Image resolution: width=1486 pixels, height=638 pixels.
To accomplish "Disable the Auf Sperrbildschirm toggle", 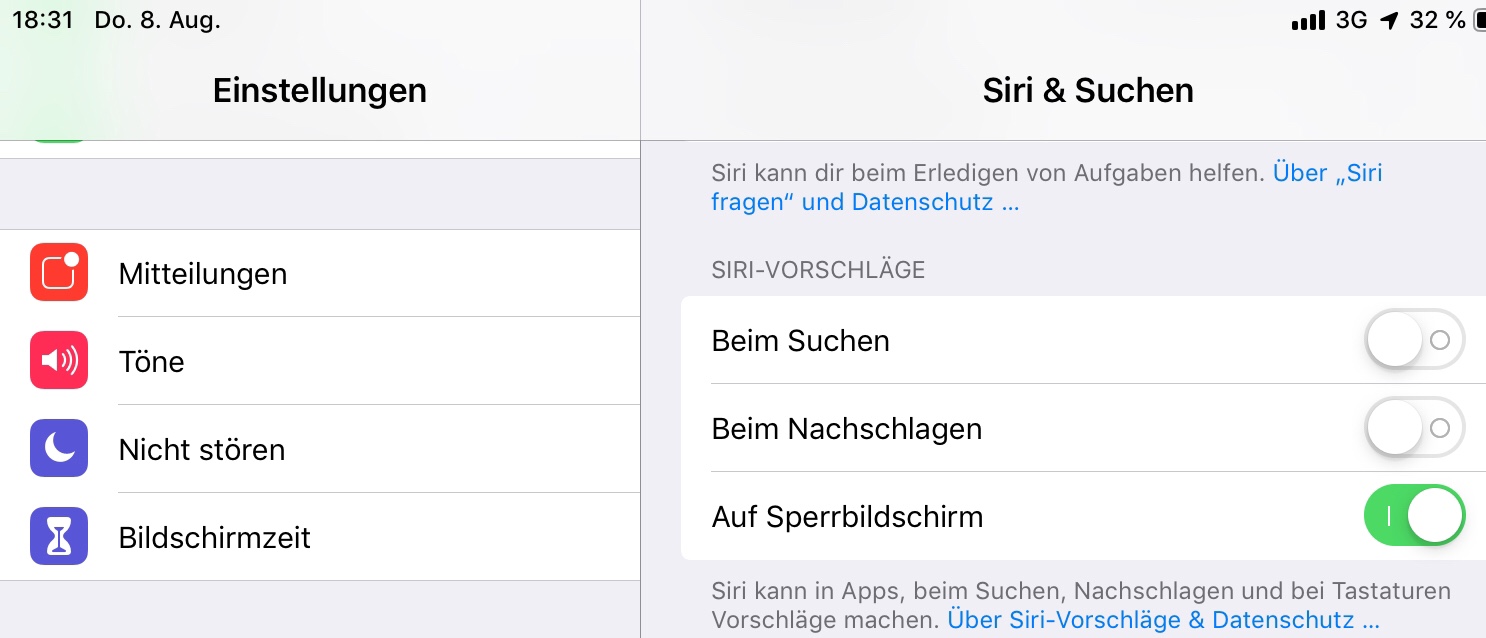I will (1414, 517).
